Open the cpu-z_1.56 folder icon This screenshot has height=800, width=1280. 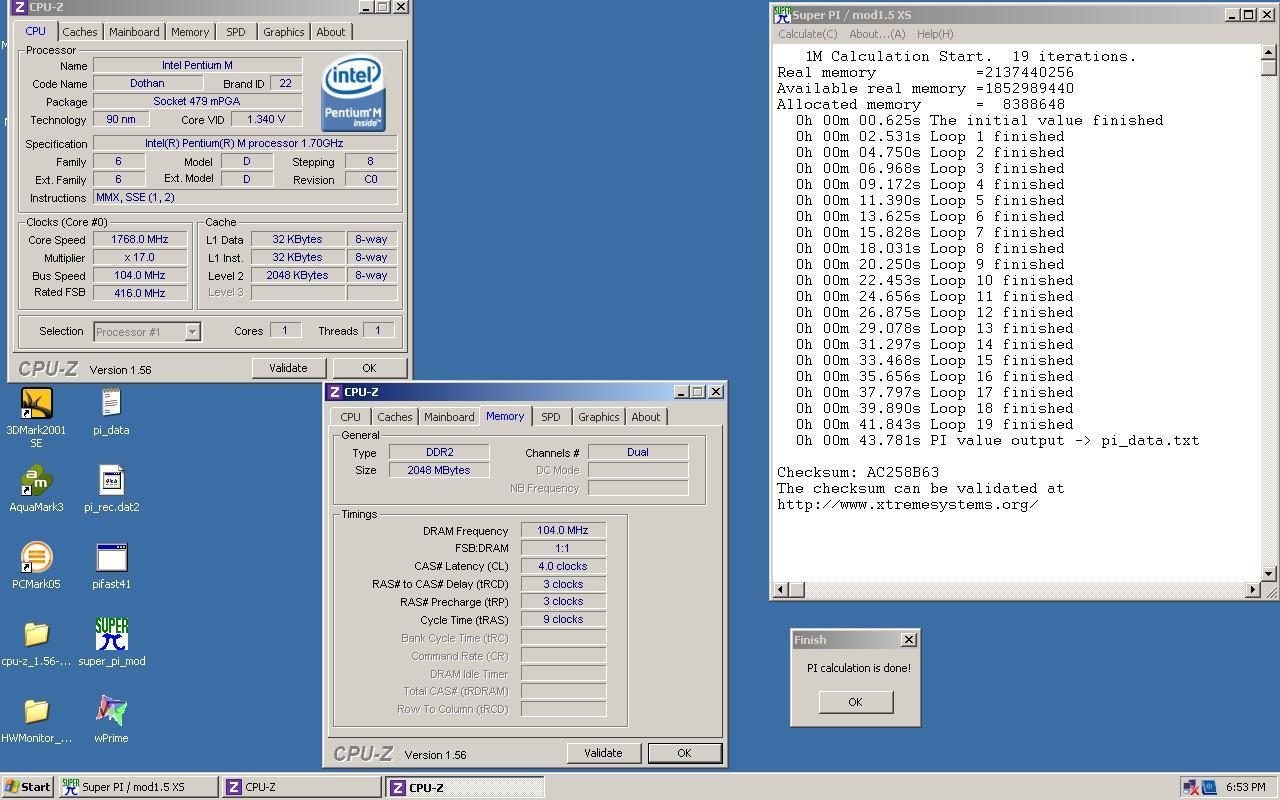[x=36, y=634]
